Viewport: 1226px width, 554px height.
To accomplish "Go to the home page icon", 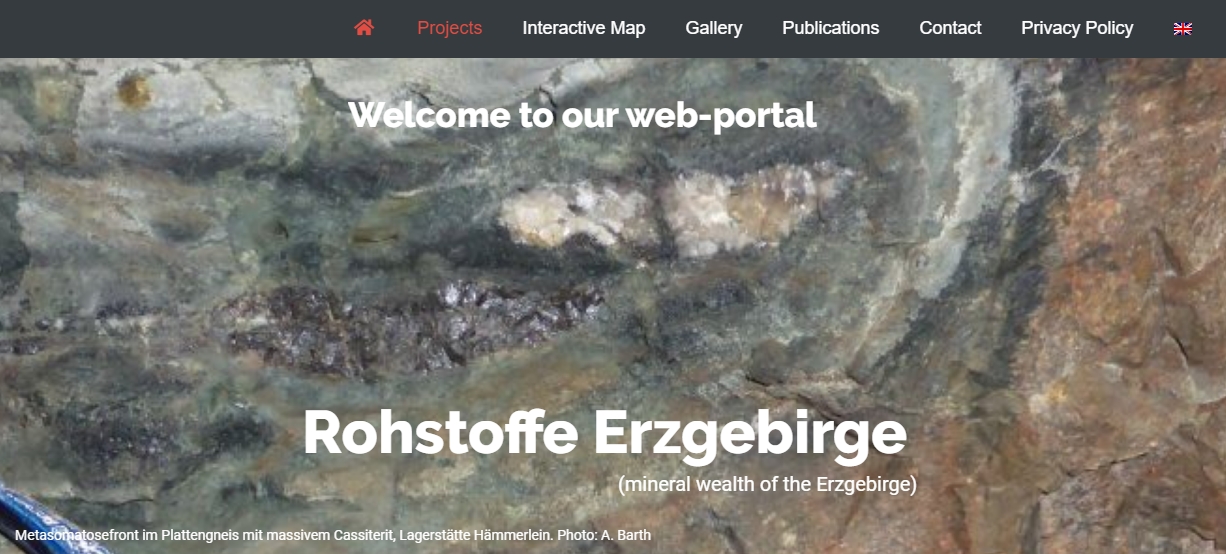I will coord(364,28).
